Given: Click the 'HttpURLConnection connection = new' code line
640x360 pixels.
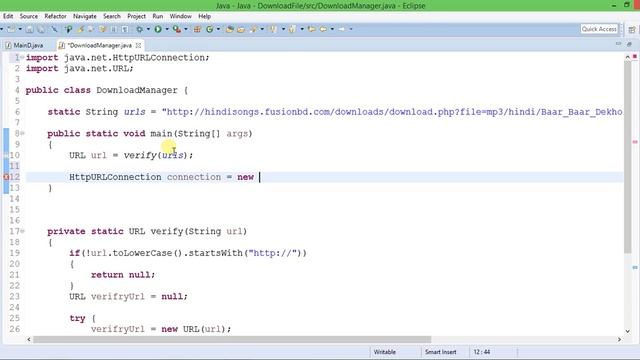Looking at the screenshot, I should pyautogui.click(x=161, y=177).
